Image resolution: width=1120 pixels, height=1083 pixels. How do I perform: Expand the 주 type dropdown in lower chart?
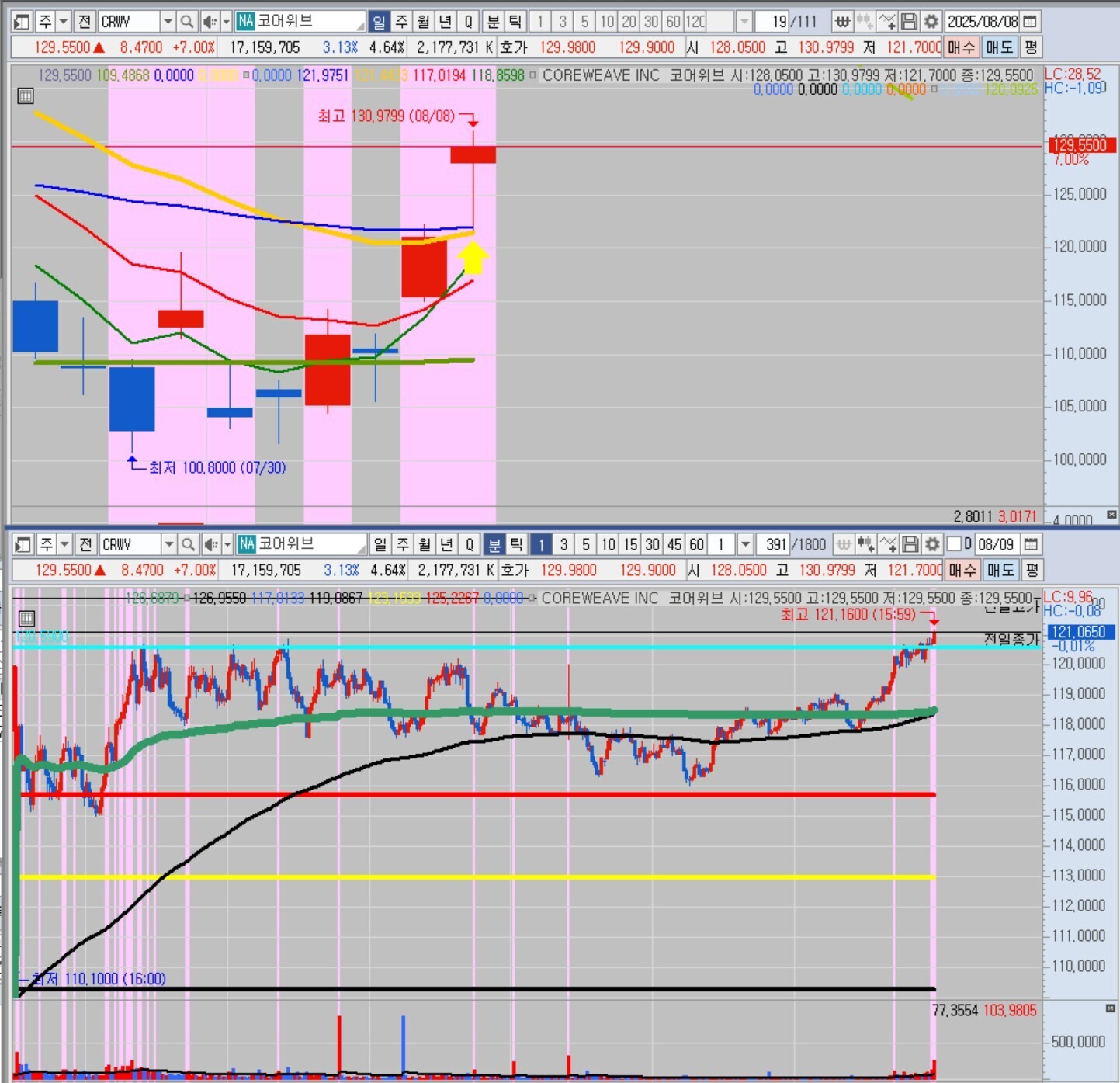(x=65, y=544)
